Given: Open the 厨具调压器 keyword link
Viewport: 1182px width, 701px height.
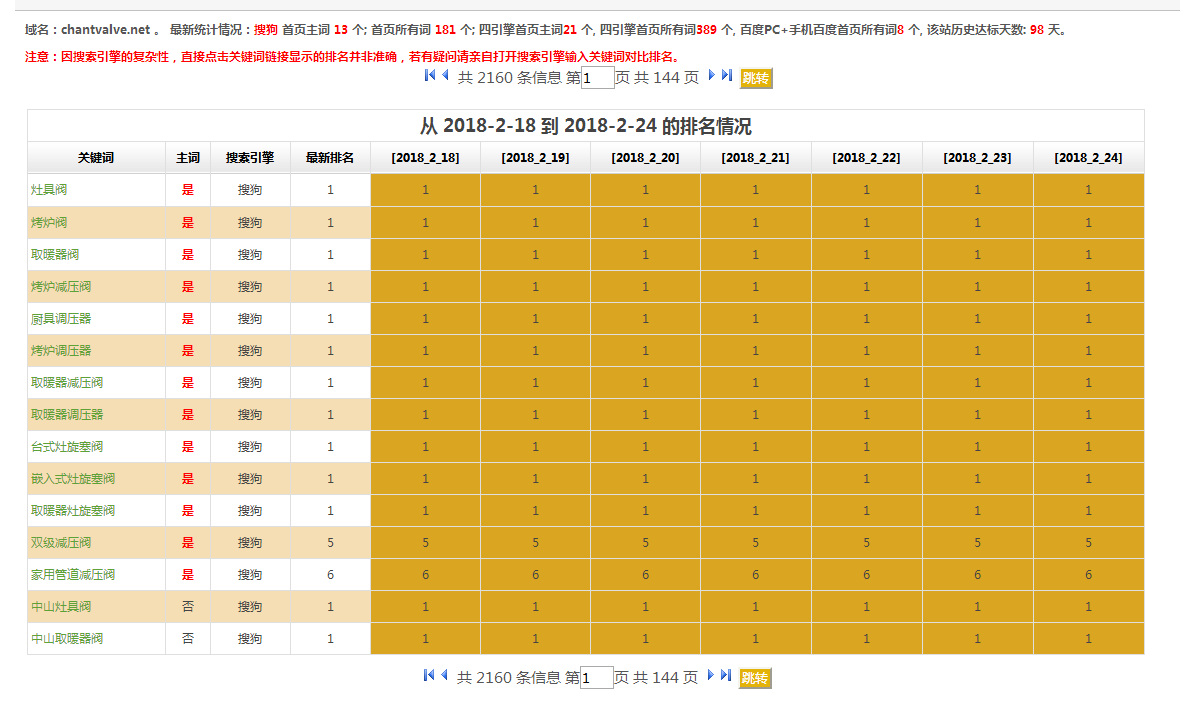Looking at the screenshot, I should coord(61,319).
